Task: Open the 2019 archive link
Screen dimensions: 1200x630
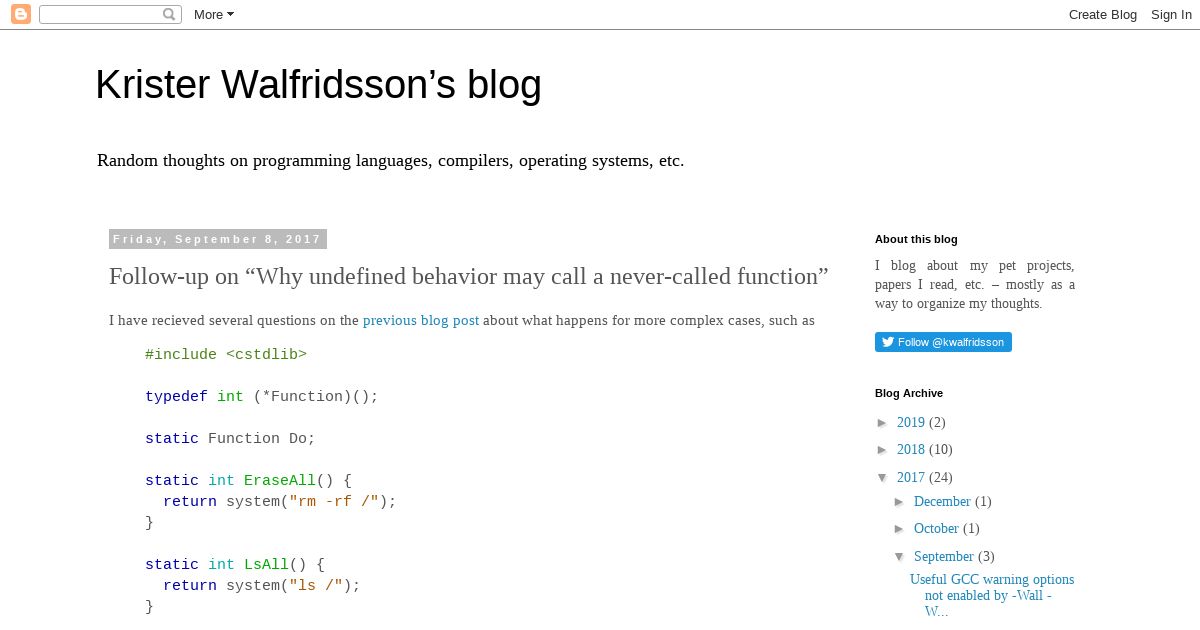Action: point(911,423)
